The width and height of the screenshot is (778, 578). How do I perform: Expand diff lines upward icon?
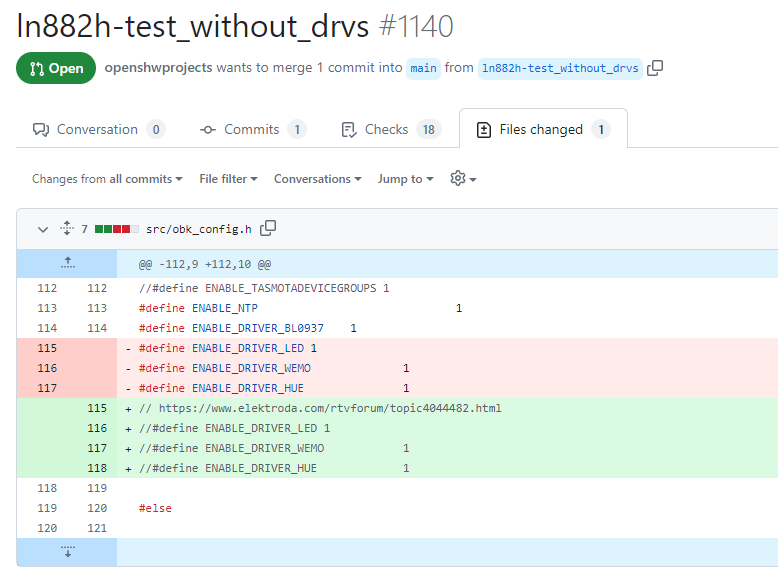(x=67, y=263)
